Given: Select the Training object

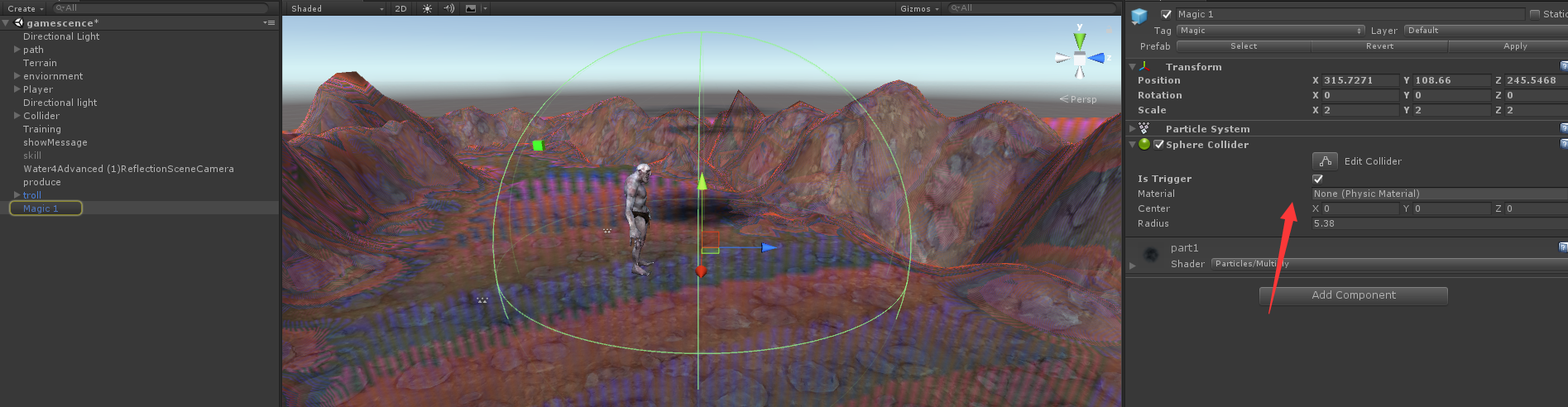Looking at the screenshot, I should tap(42, 129).
